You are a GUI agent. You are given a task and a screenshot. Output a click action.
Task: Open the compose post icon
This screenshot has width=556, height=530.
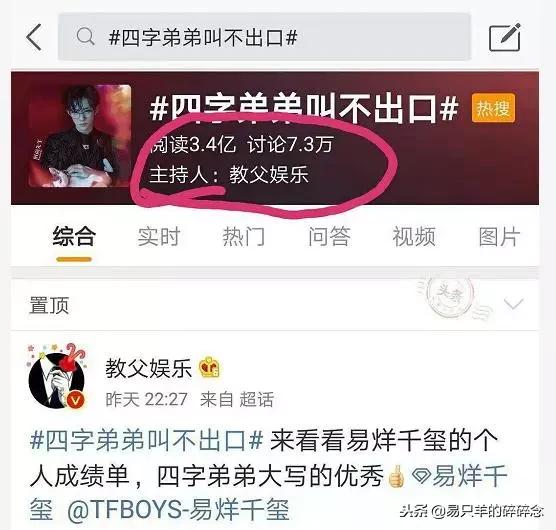coord(505,37)
